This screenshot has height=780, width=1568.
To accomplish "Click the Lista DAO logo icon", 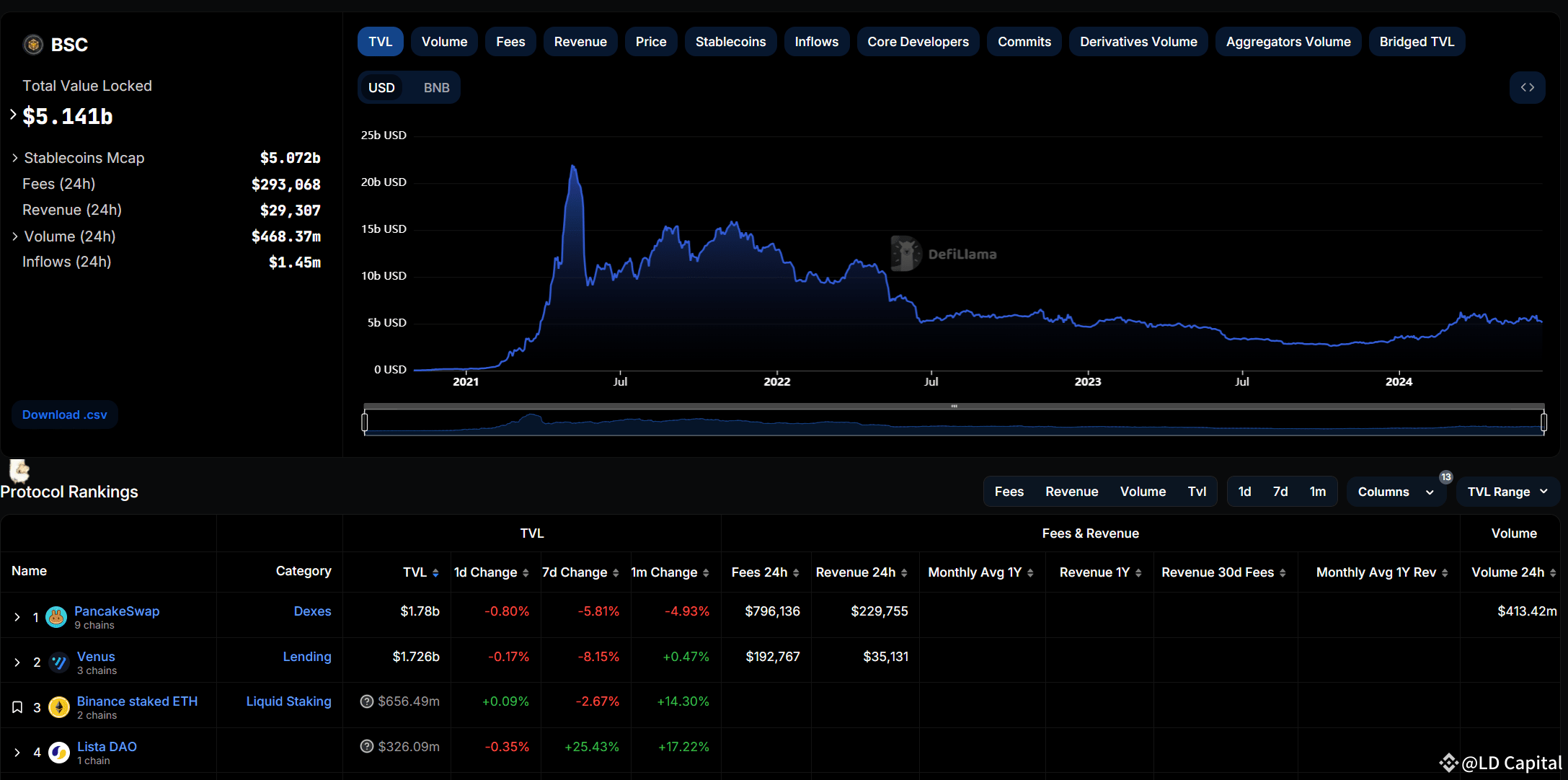I will pyautogui.click(x=59, y=753).
